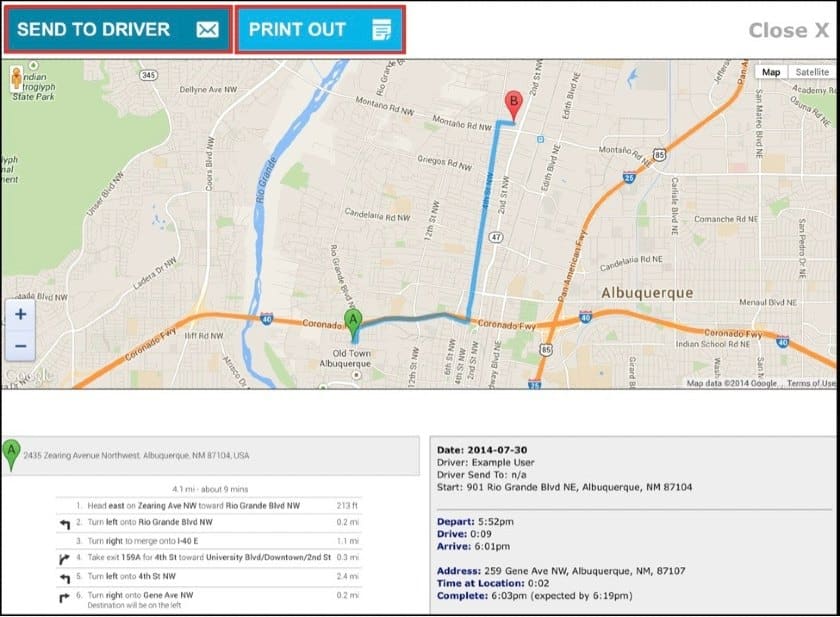Image resolution: width=840 pixels, height=617 pixels.
Task: Open the Terms of Use link
Action: tap(810, 383)
